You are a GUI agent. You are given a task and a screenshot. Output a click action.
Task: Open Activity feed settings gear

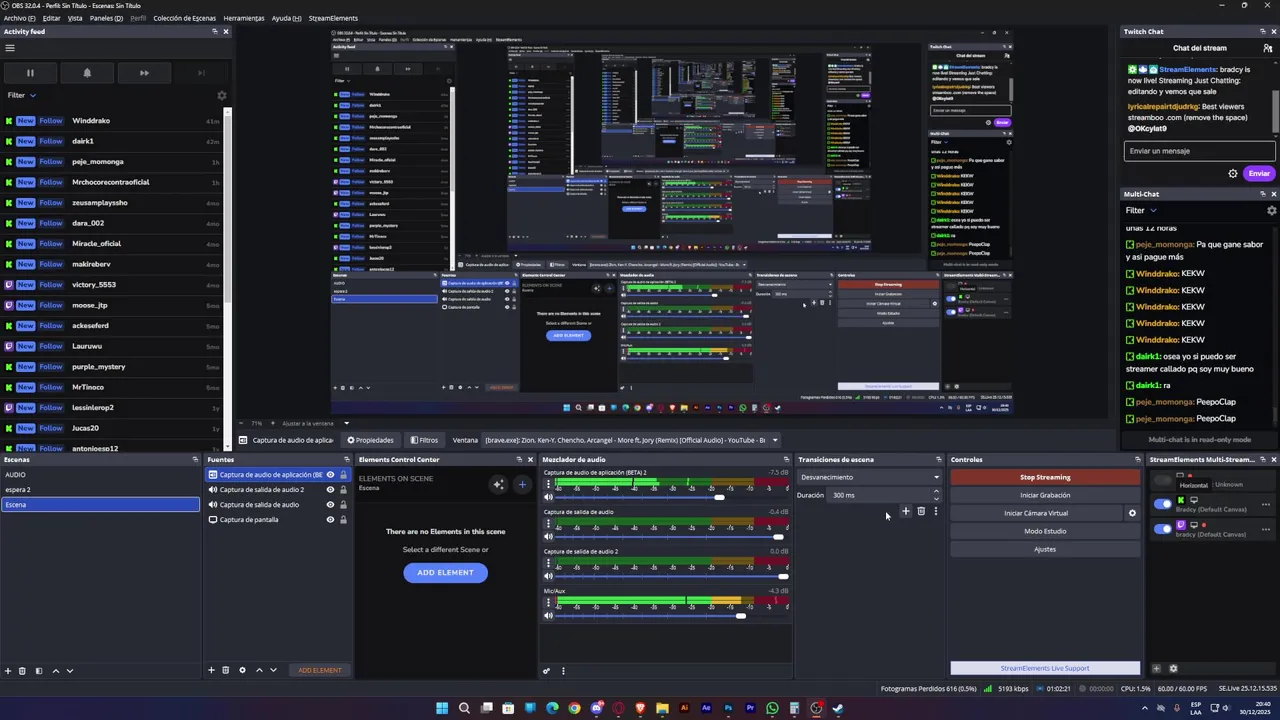222,96
